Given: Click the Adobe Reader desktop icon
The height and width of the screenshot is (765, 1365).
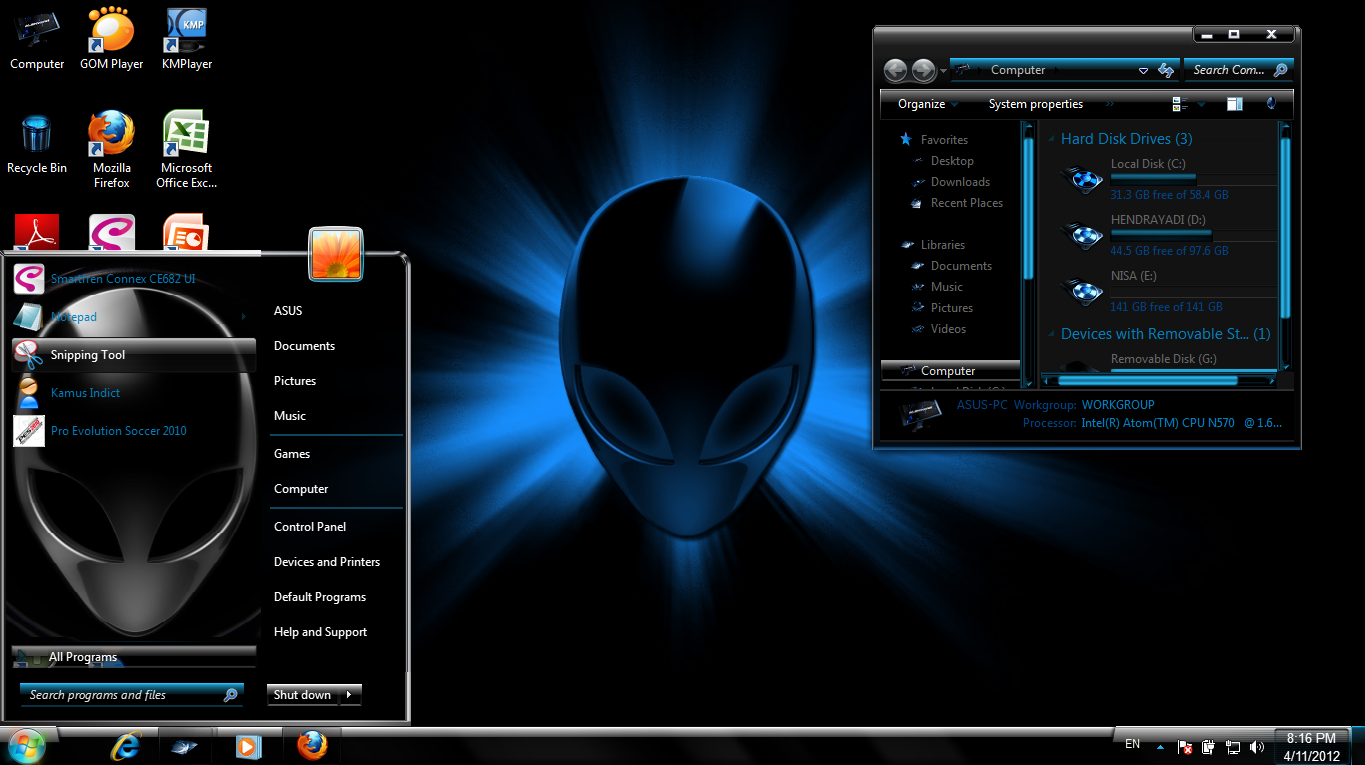Looking at the screenshot, I should click(x=37, y=232).
